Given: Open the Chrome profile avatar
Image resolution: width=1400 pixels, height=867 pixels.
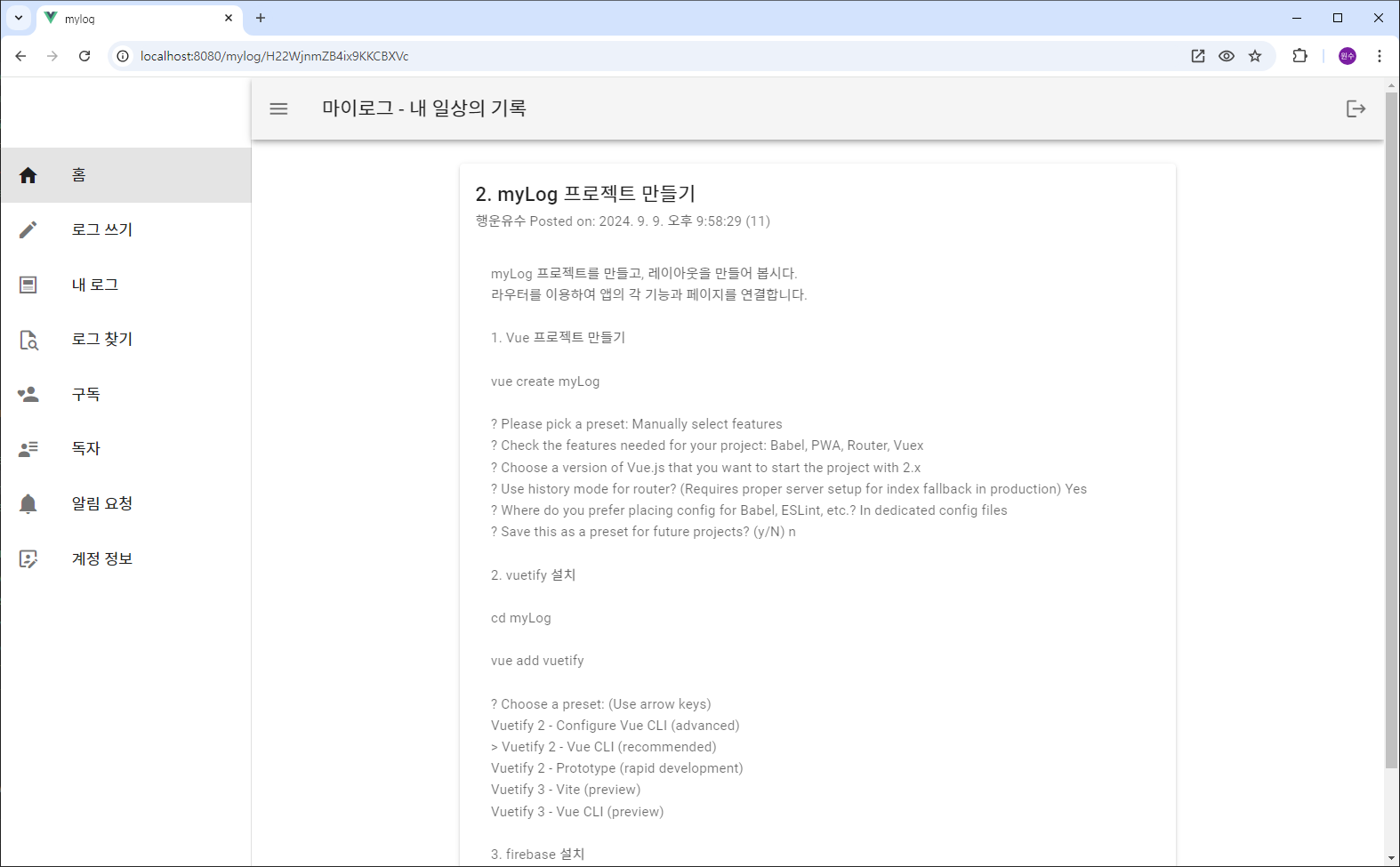Looking at the screenshot, I should (x=1348, y=56).
